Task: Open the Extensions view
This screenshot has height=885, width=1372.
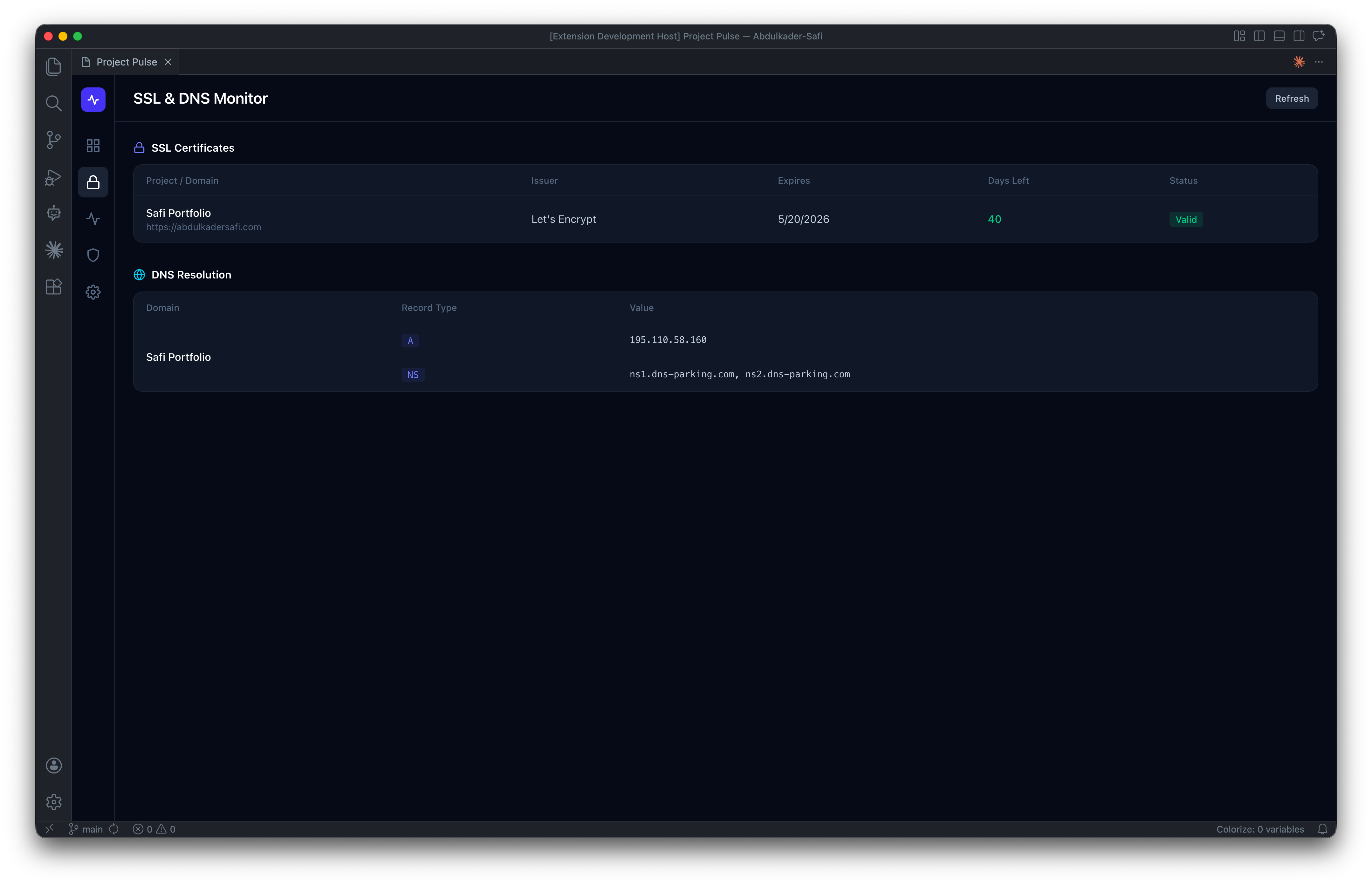Action: pos(53,287)
